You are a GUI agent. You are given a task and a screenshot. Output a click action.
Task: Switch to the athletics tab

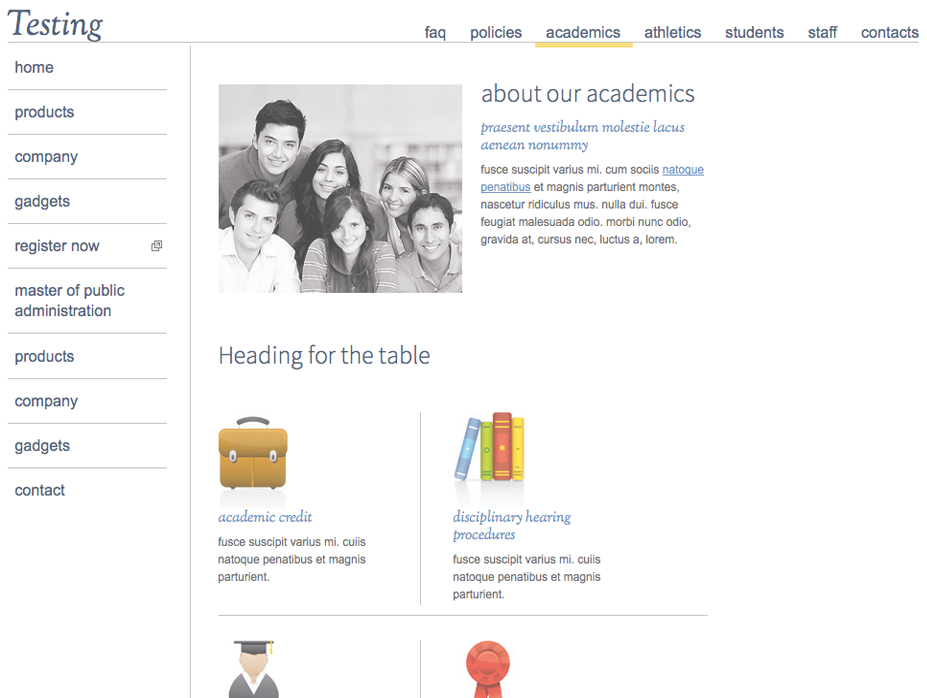[672, 32]
